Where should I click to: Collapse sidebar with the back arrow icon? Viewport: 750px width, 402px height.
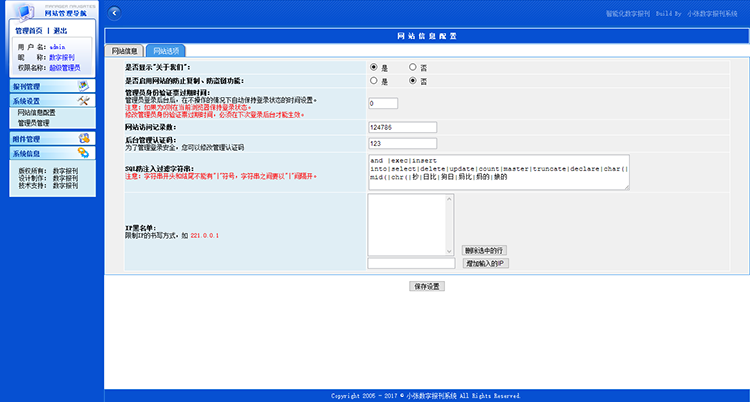tap(114, 13)
